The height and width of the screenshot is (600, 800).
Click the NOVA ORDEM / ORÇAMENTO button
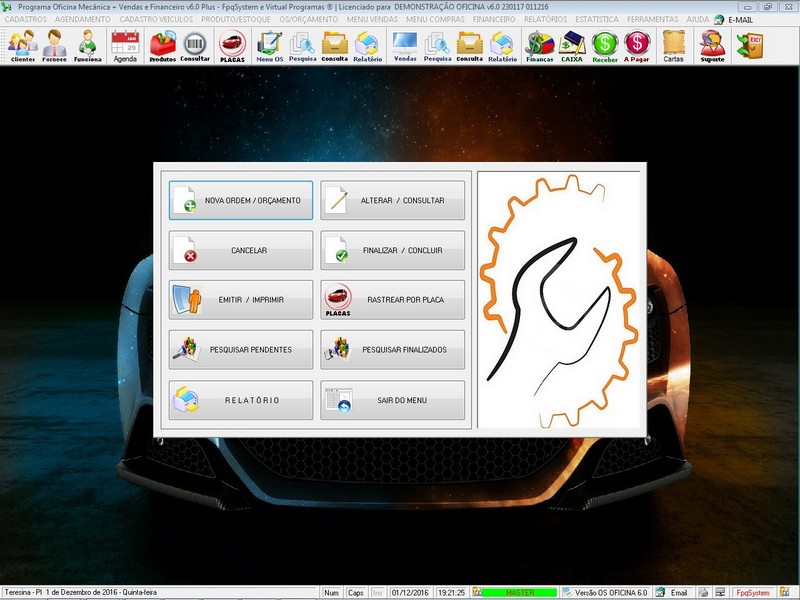pyautogui.click(x=241, y=201)
